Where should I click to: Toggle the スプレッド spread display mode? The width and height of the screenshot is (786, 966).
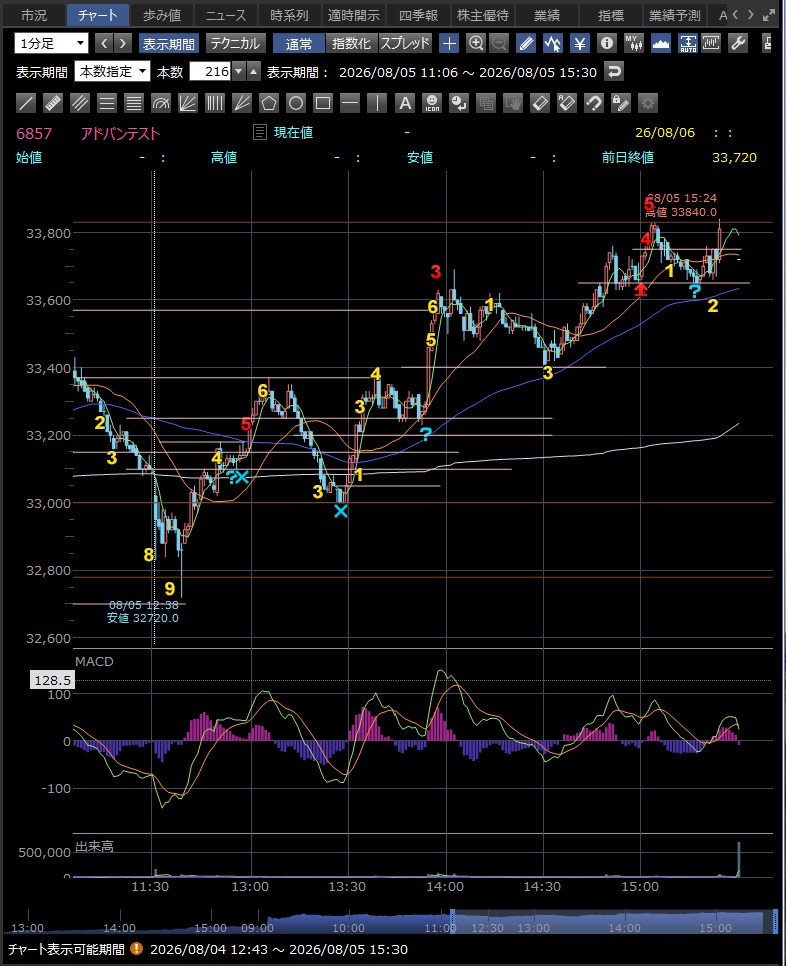(x=405, y=43)
